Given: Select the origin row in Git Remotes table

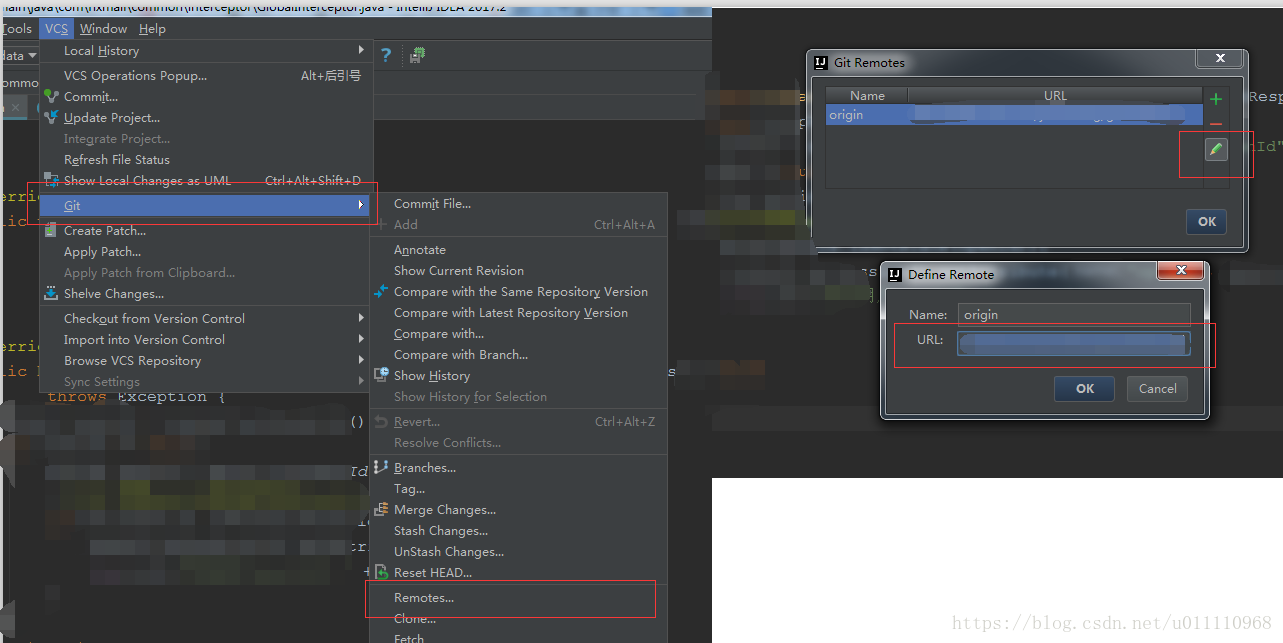Looking at the screenshot, I should click(1014, 115).
